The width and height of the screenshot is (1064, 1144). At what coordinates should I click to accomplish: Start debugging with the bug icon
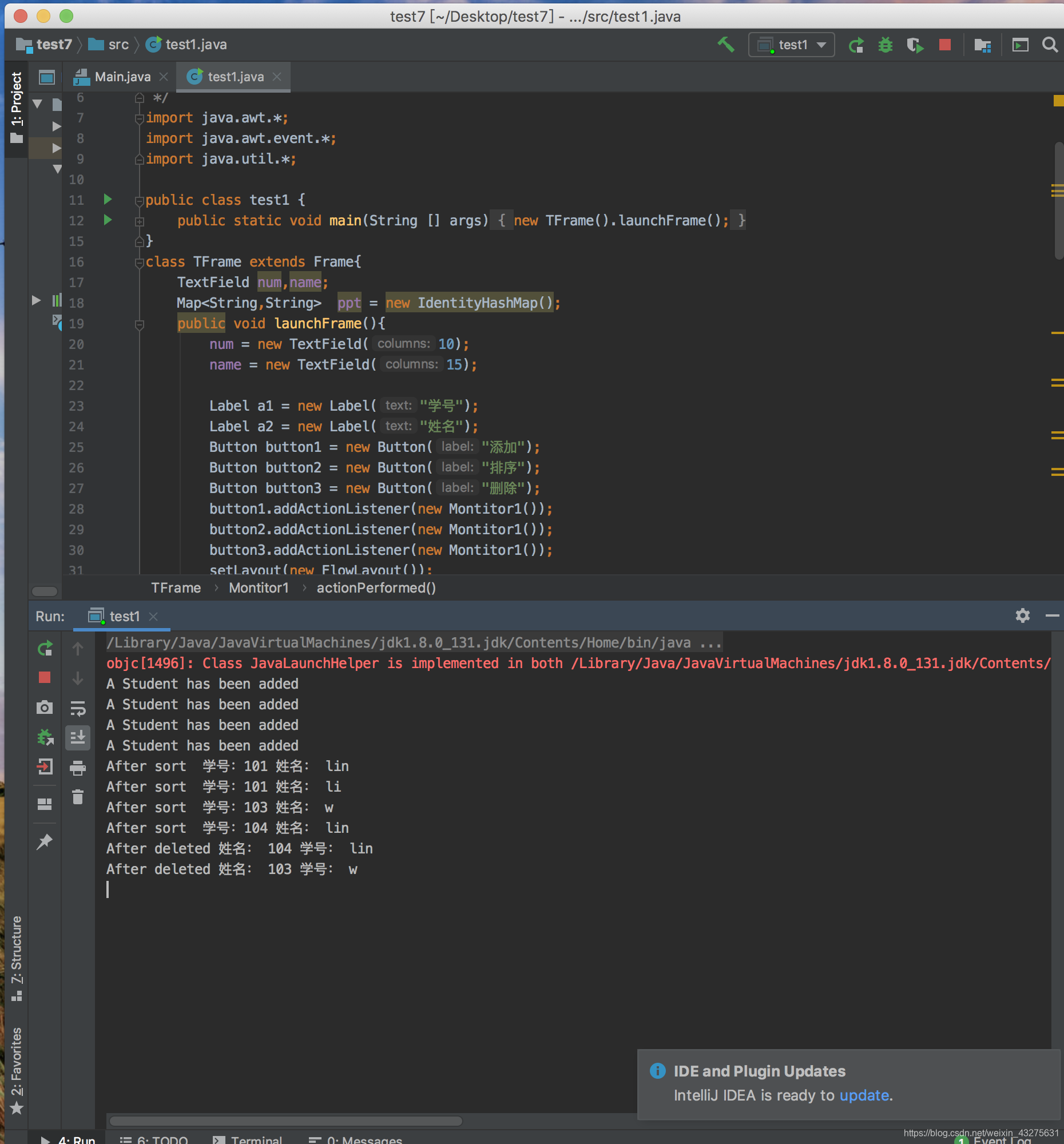pyautogui.click(x=885, y=44)
